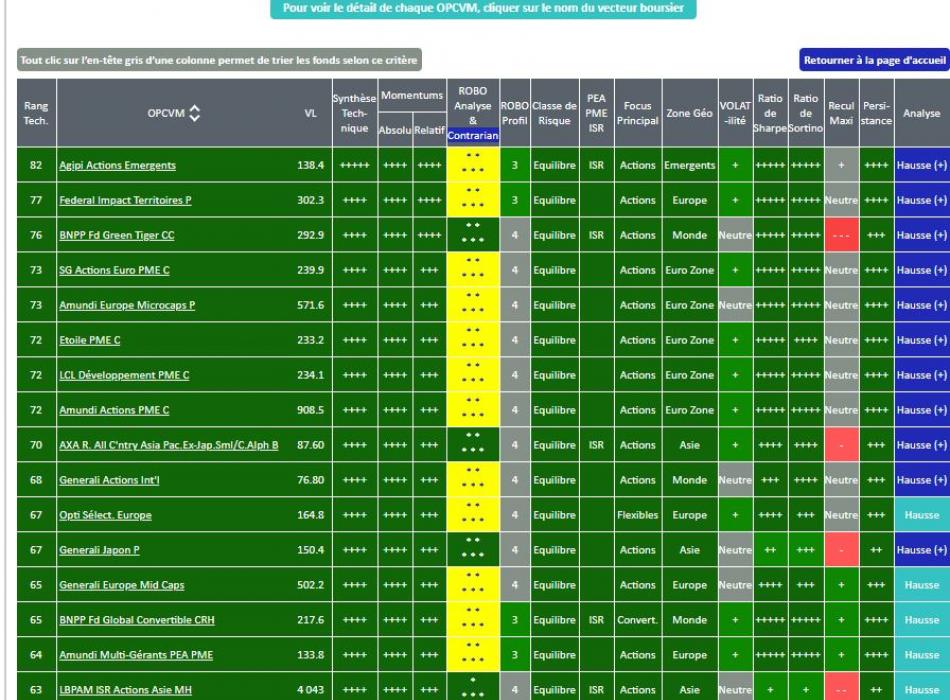This screenshot has width=950, height=700.
Task: Open LBPAM ISR Actions Asie MH fund
Action: click(125, 690)
